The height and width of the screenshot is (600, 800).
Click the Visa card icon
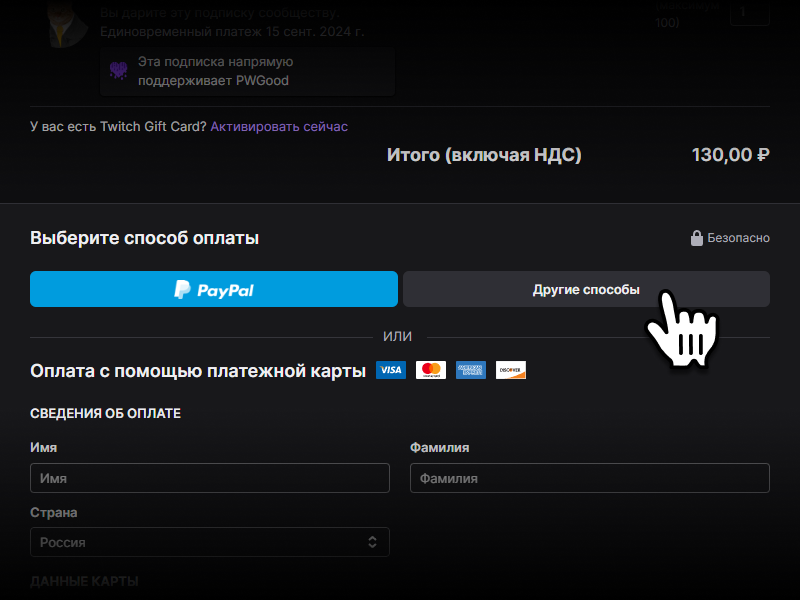391,370
